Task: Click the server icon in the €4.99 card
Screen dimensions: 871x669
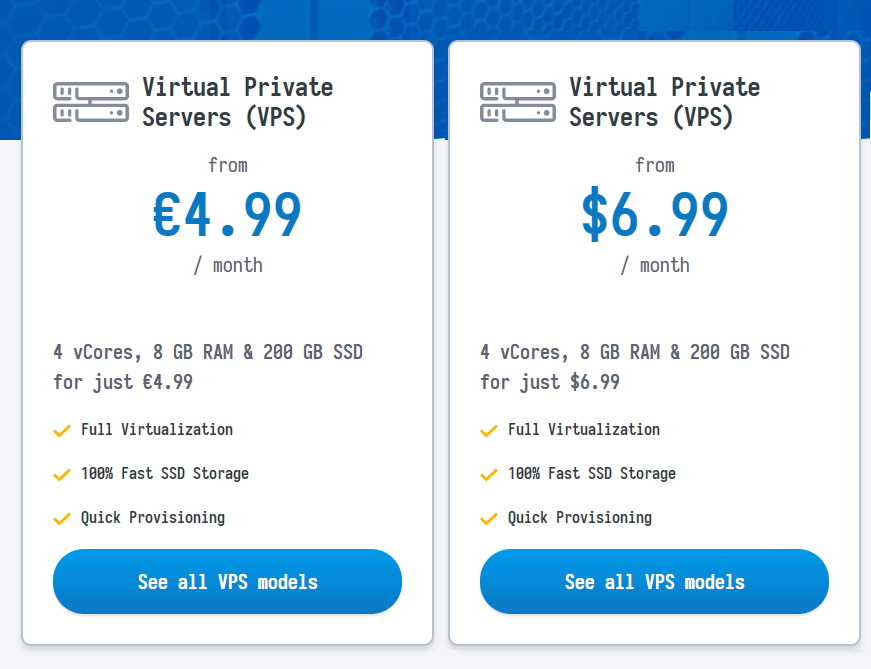Action: coord(90,102)
